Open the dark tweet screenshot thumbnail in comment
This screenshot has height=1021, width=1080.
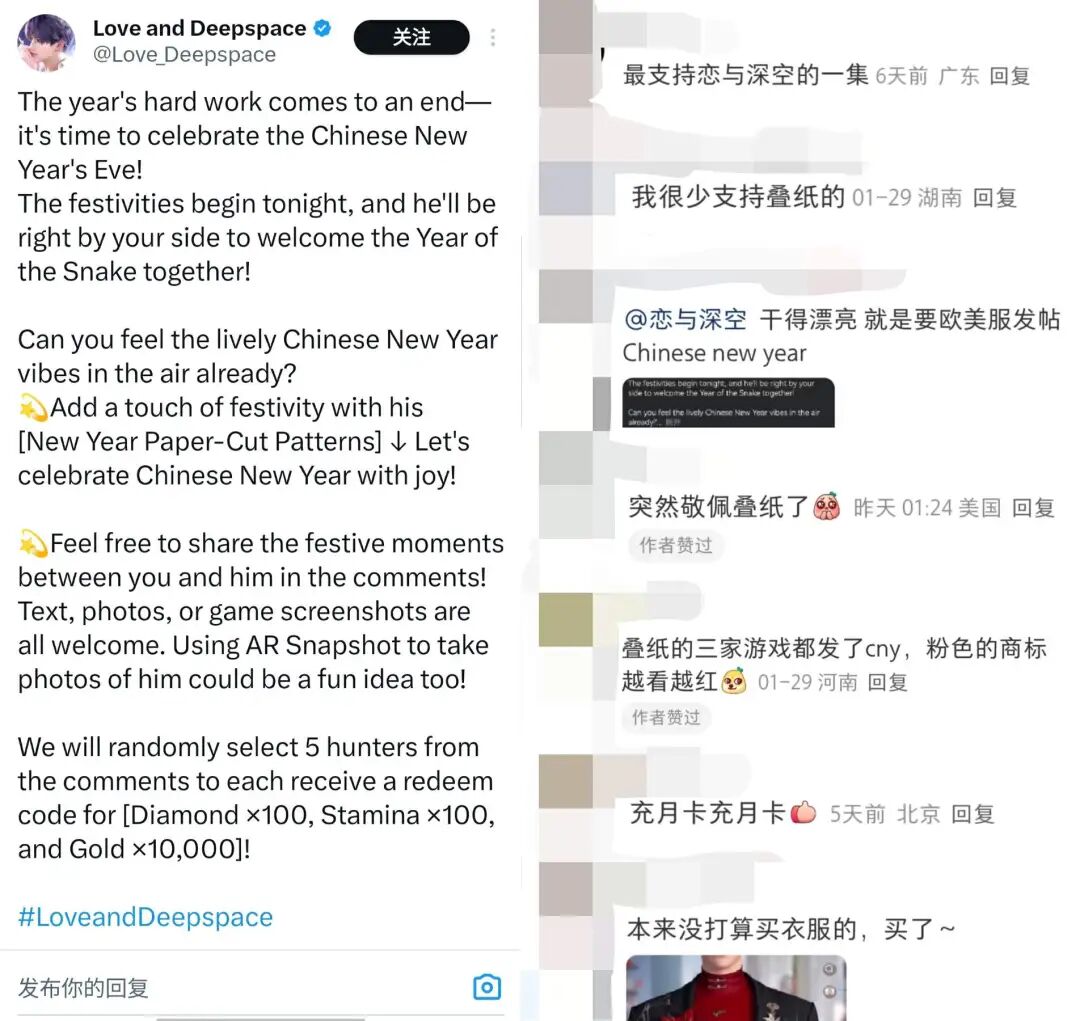(x=728, y=402)
